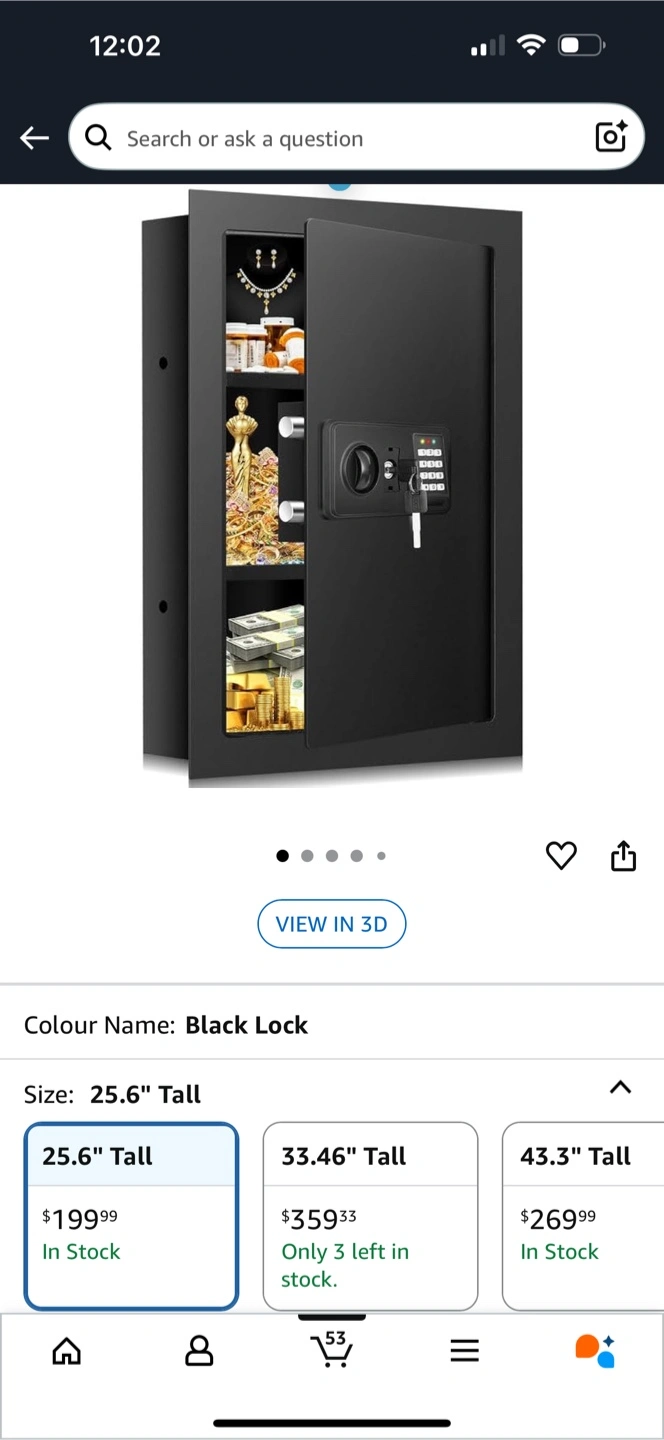Open Rufus AI assistant icon
Viewport: 664px width, 1440px height.
(x=595, y=1350)
